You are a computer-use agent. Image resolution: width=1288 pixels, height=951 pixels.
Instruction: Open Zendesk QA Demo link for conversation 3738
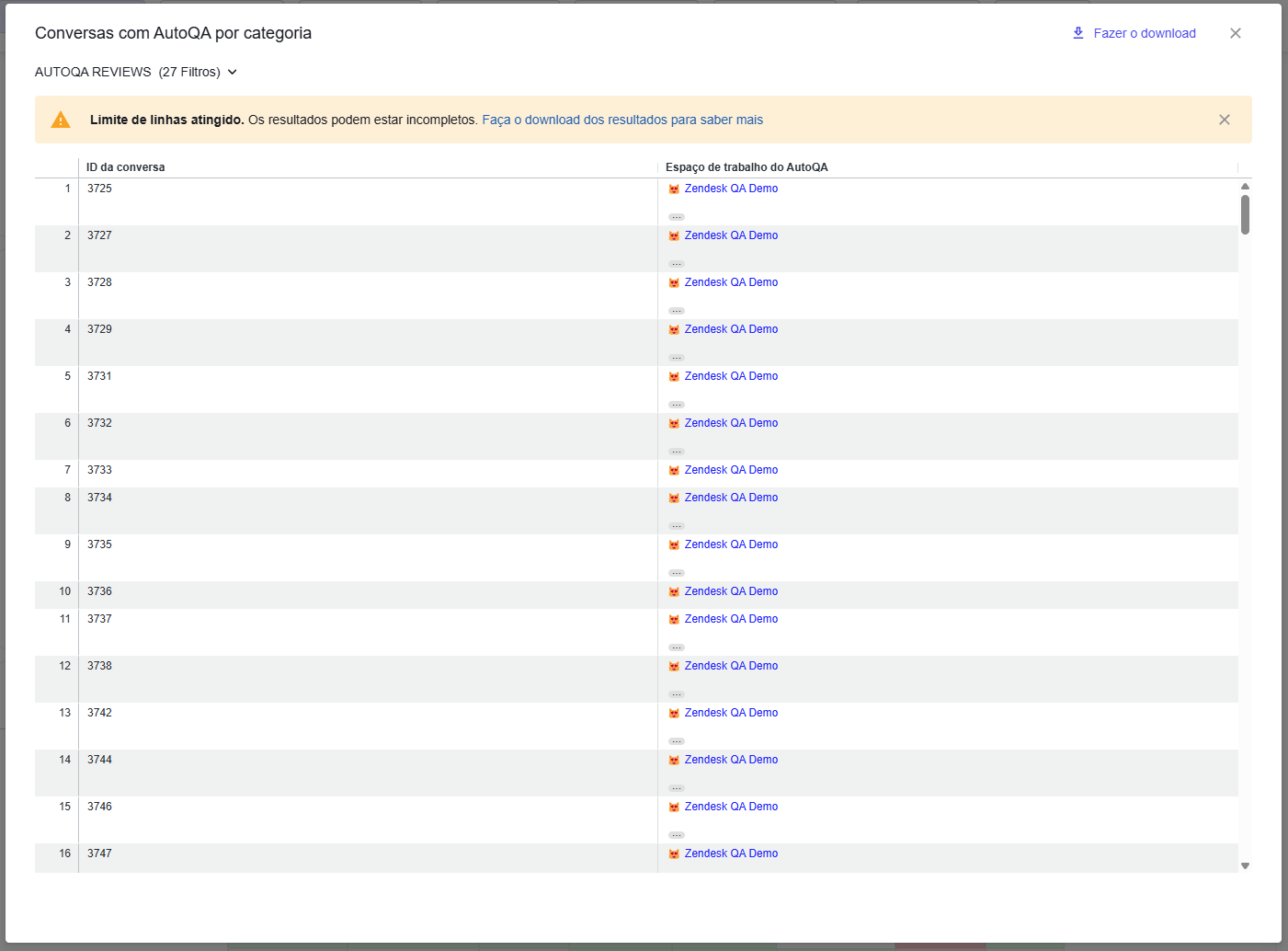(731, 666)
